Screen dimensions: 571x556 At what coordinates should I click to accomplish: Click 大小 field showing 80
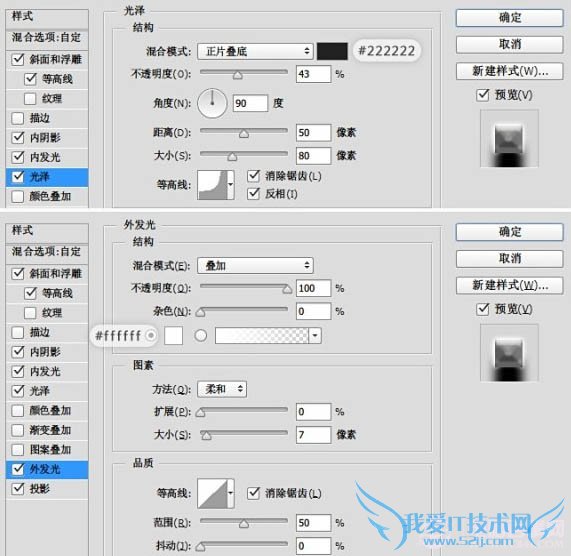coord(314,156)
